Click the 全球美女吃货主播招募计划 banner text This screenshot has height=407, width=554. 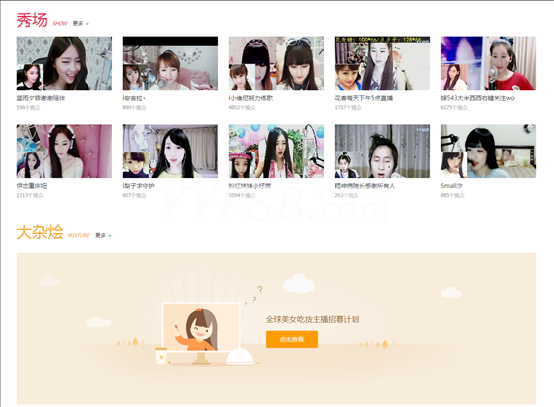(312, 319)
